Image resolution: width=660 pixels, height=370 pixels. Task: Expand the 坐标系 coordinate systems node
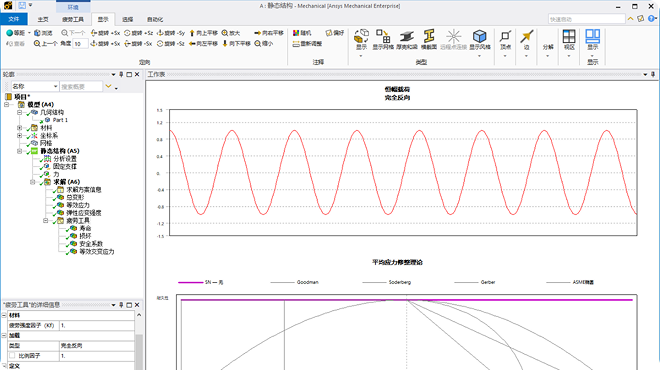[19, 136]
